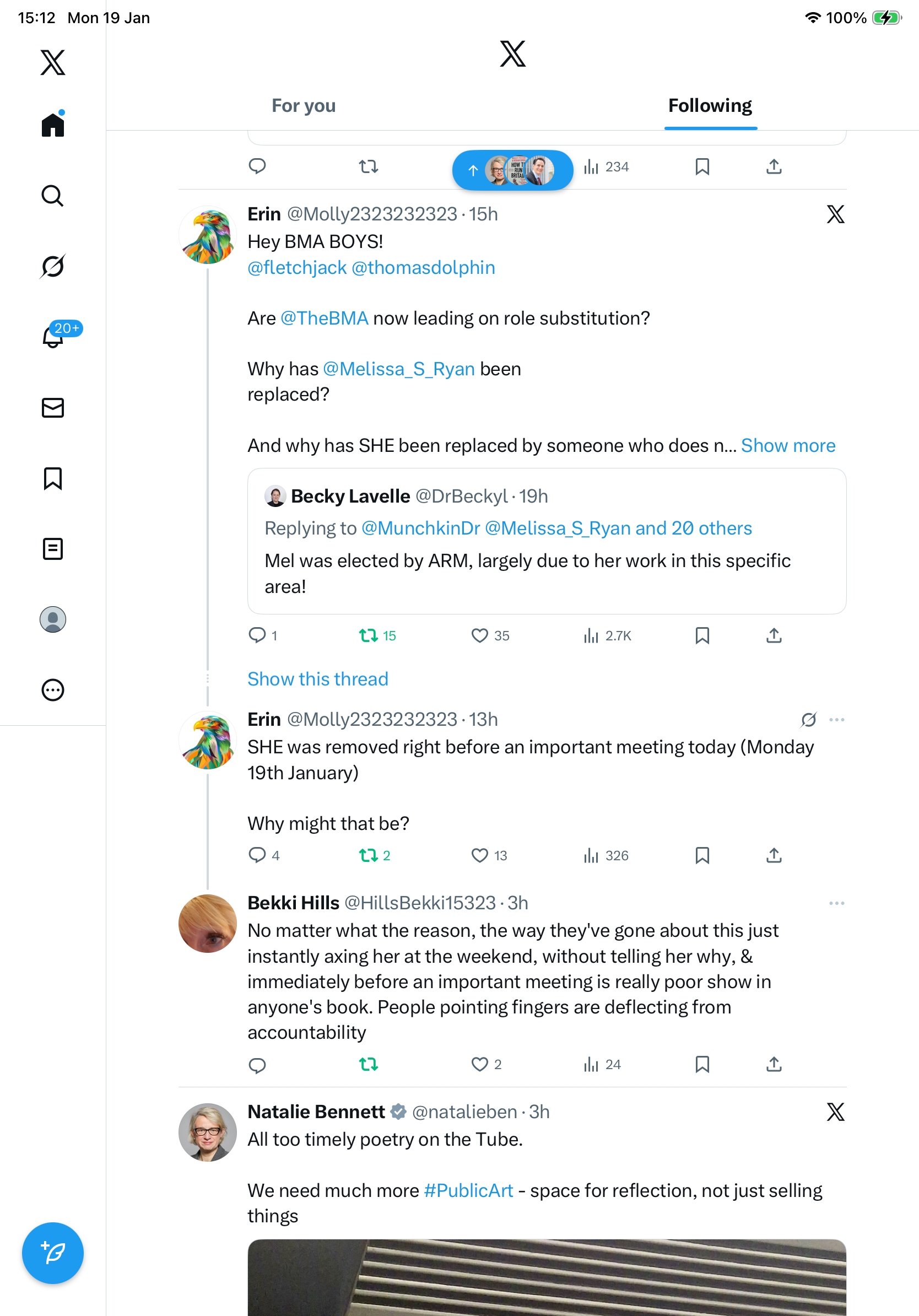Open Grok in the left sidebar

tap(53, 267)
